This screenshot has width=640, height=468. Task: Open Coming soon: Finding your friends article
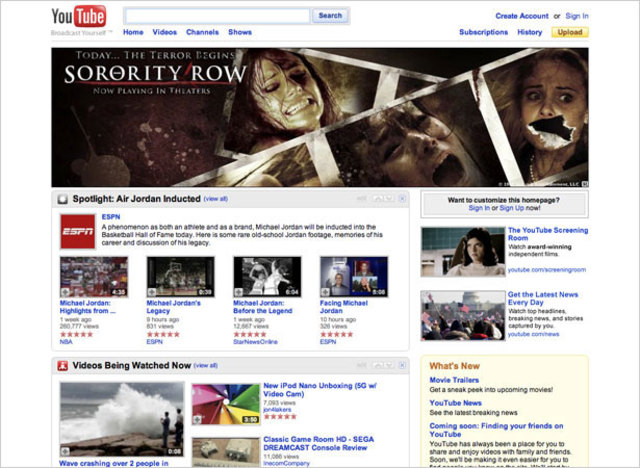[x=496, y=430]
